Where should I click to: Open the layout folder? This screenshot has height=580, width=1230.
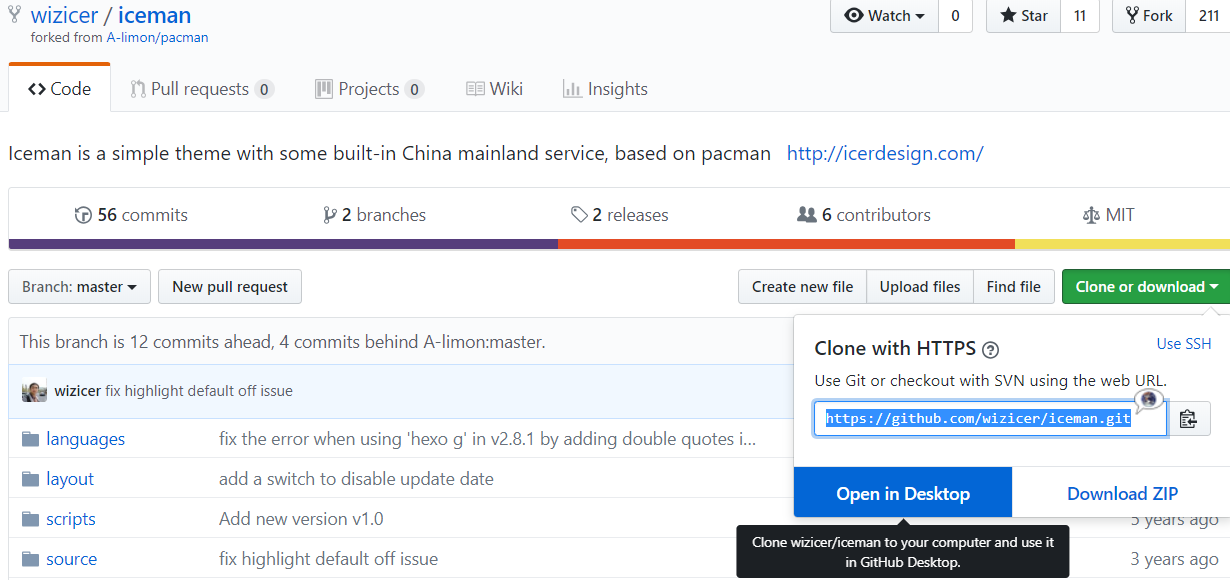(x=70, y=479)
